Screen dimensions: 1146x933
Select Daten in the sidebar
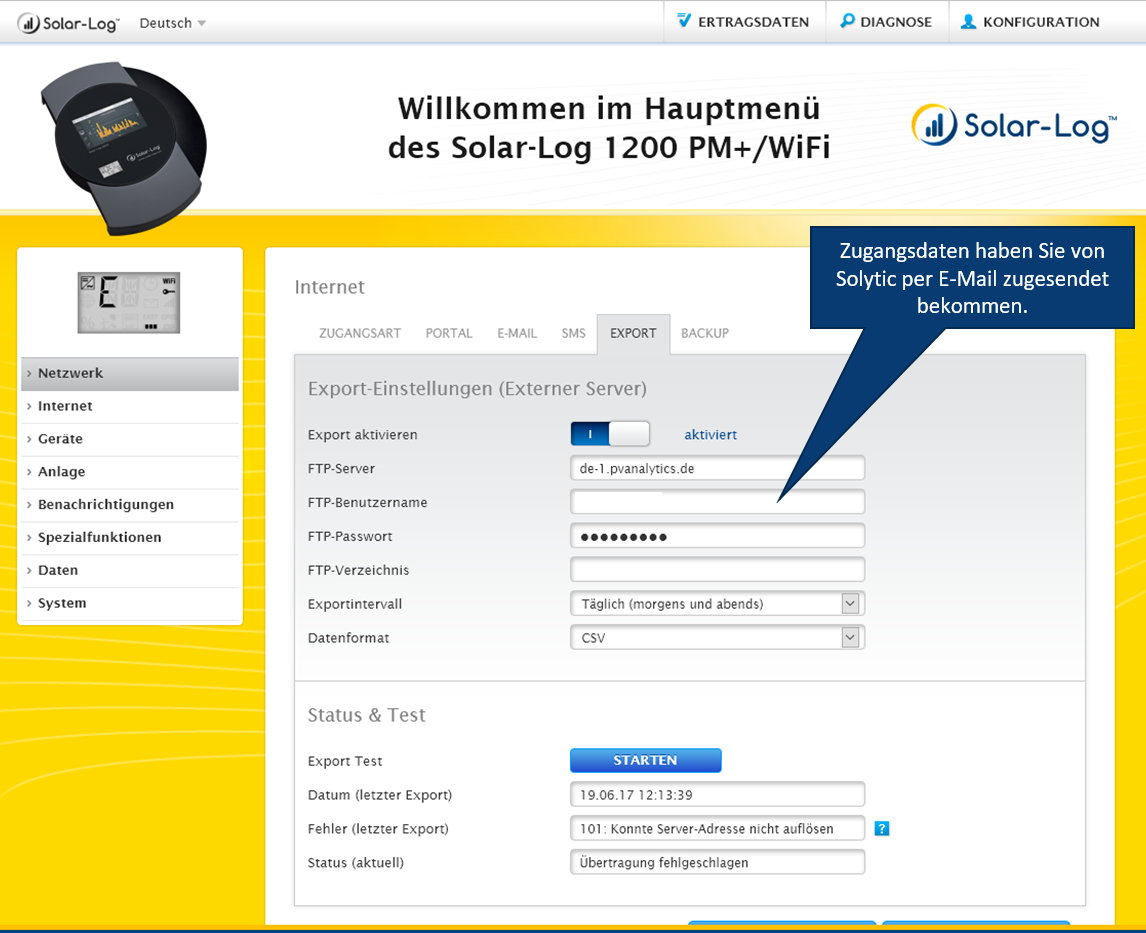coord(130,571)
